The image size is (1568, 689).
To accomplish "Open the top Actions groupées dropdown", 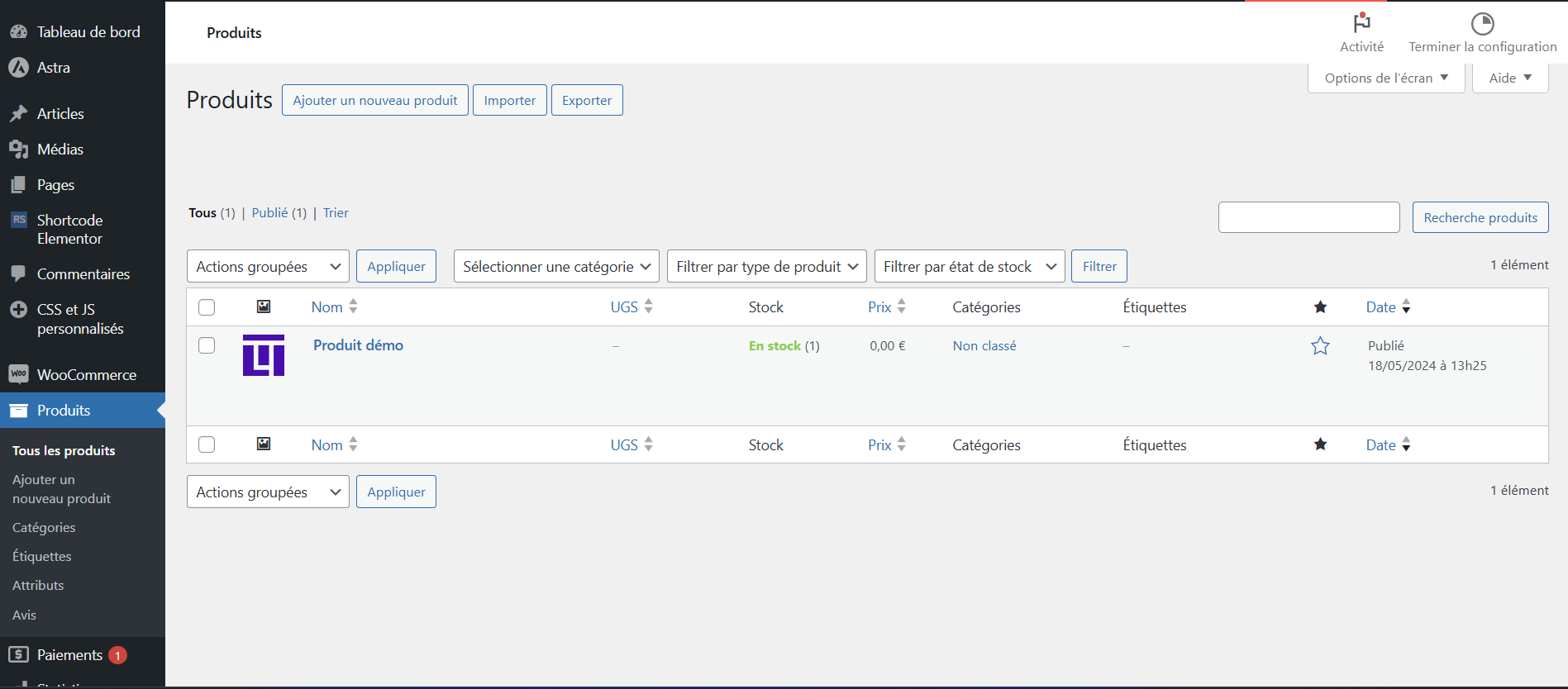I will tap(268, 266).
